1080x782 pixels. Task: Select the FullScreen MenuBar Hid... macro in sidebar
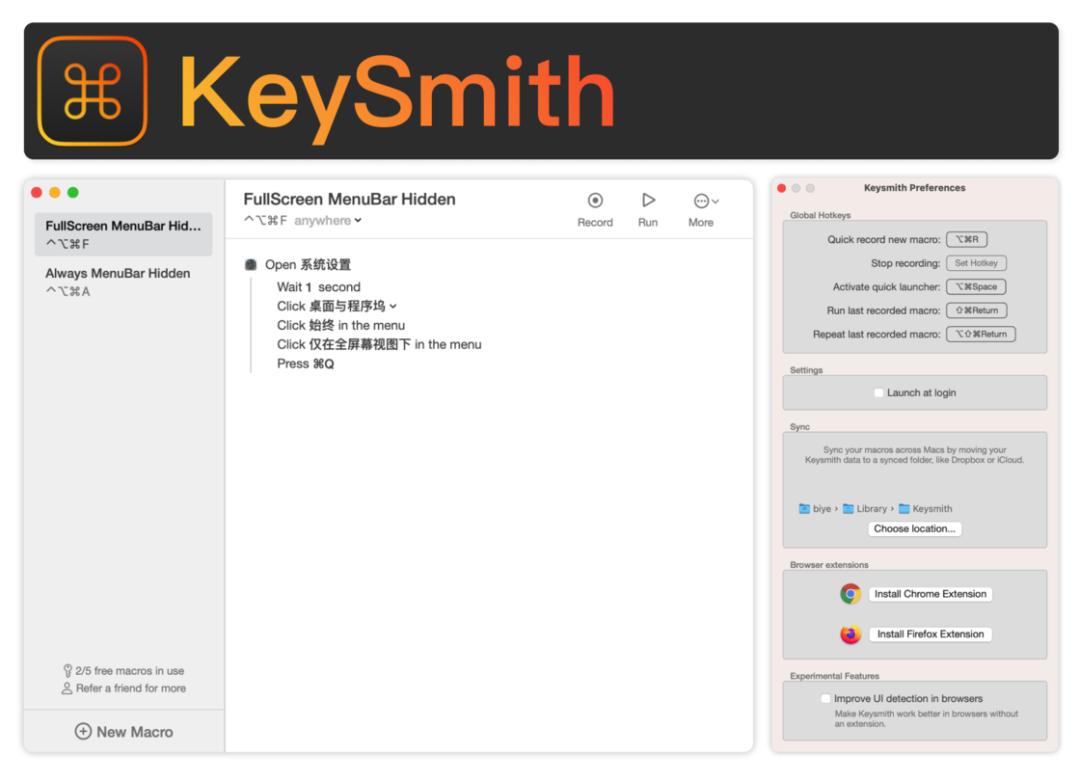tap(123, 234)
